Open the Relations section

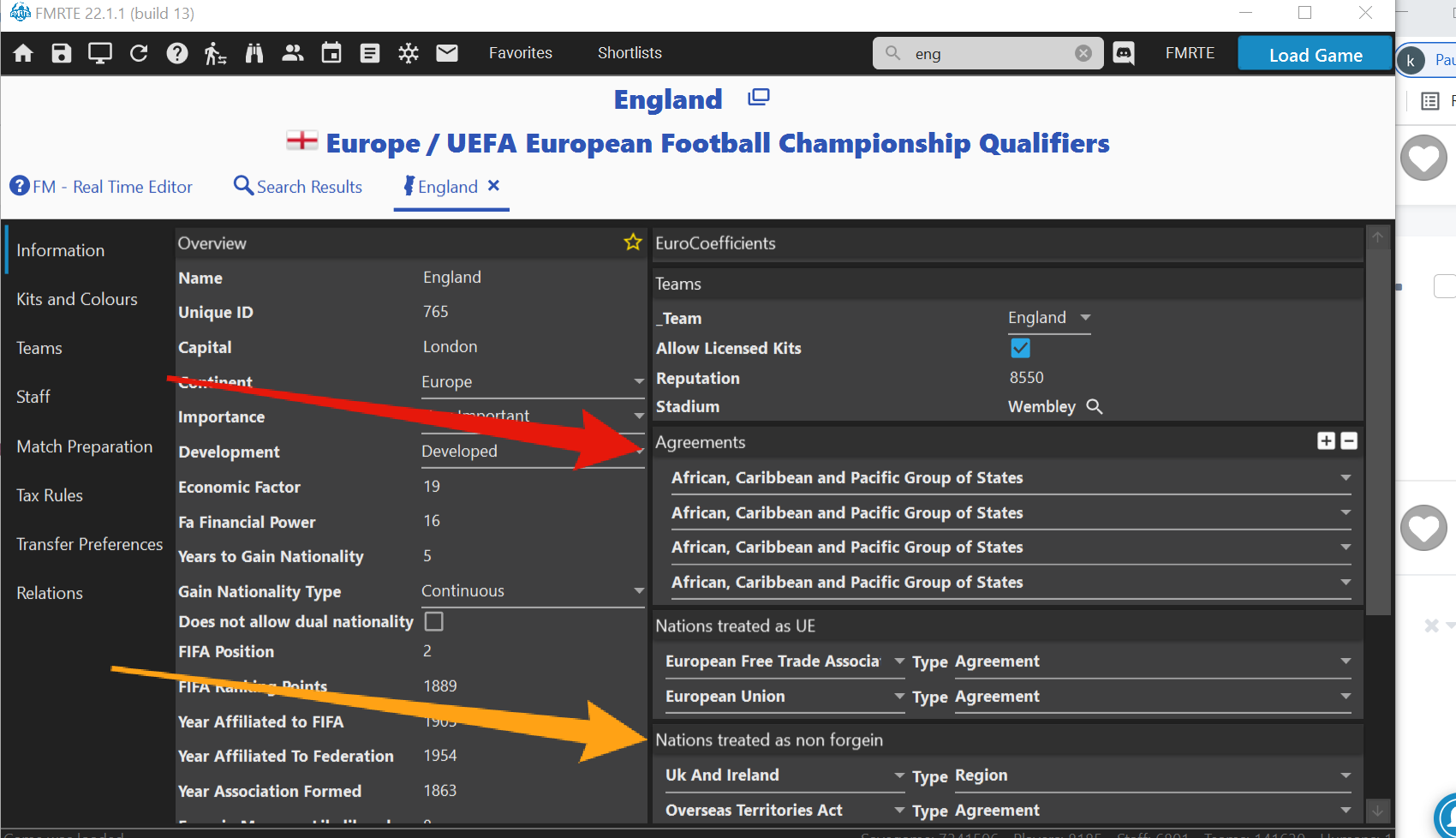click(50, 593)
